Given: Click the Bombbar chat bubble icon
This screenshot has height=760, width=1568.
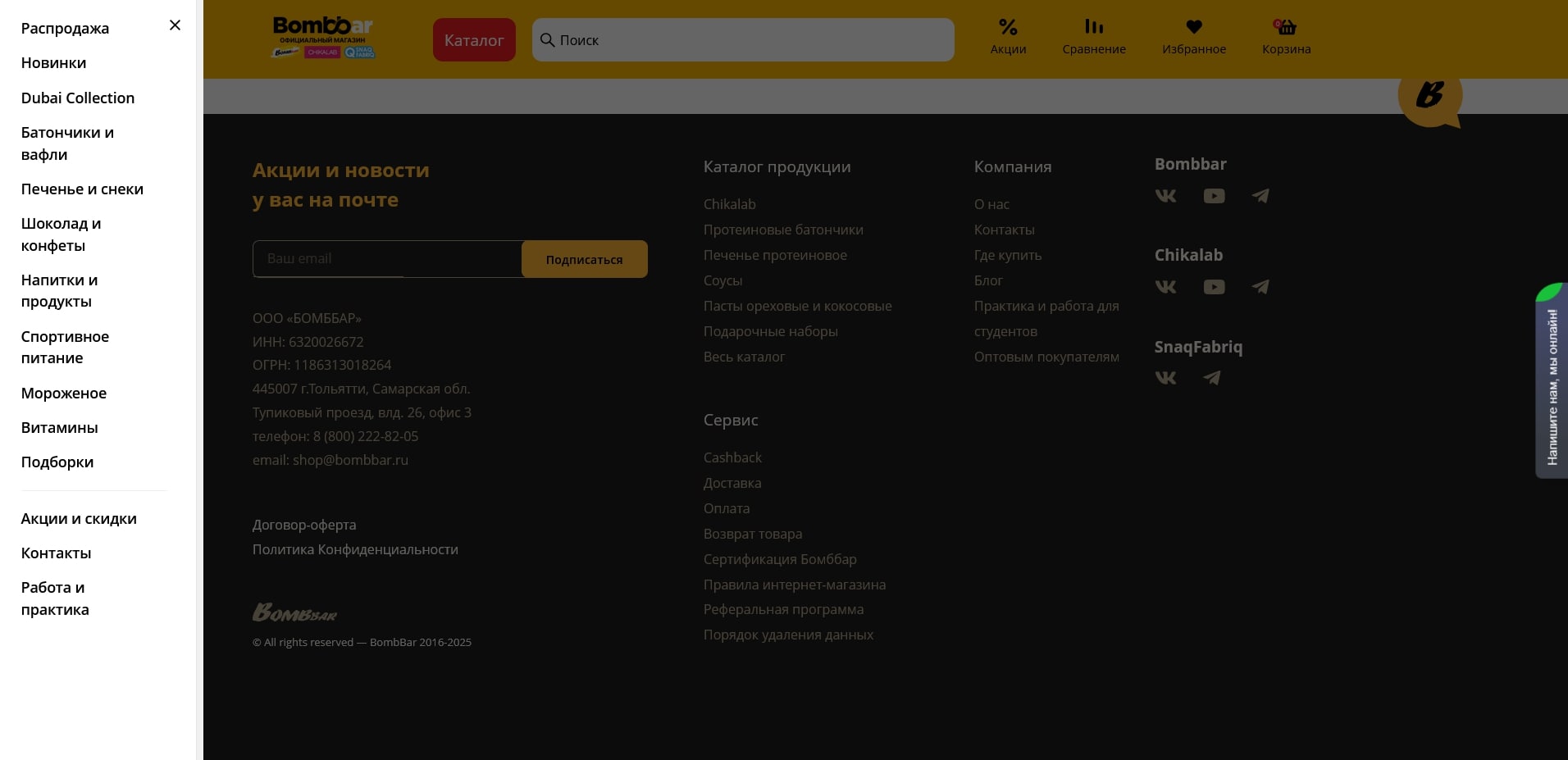Looking at the screenshot, I should pos(1429,97).
